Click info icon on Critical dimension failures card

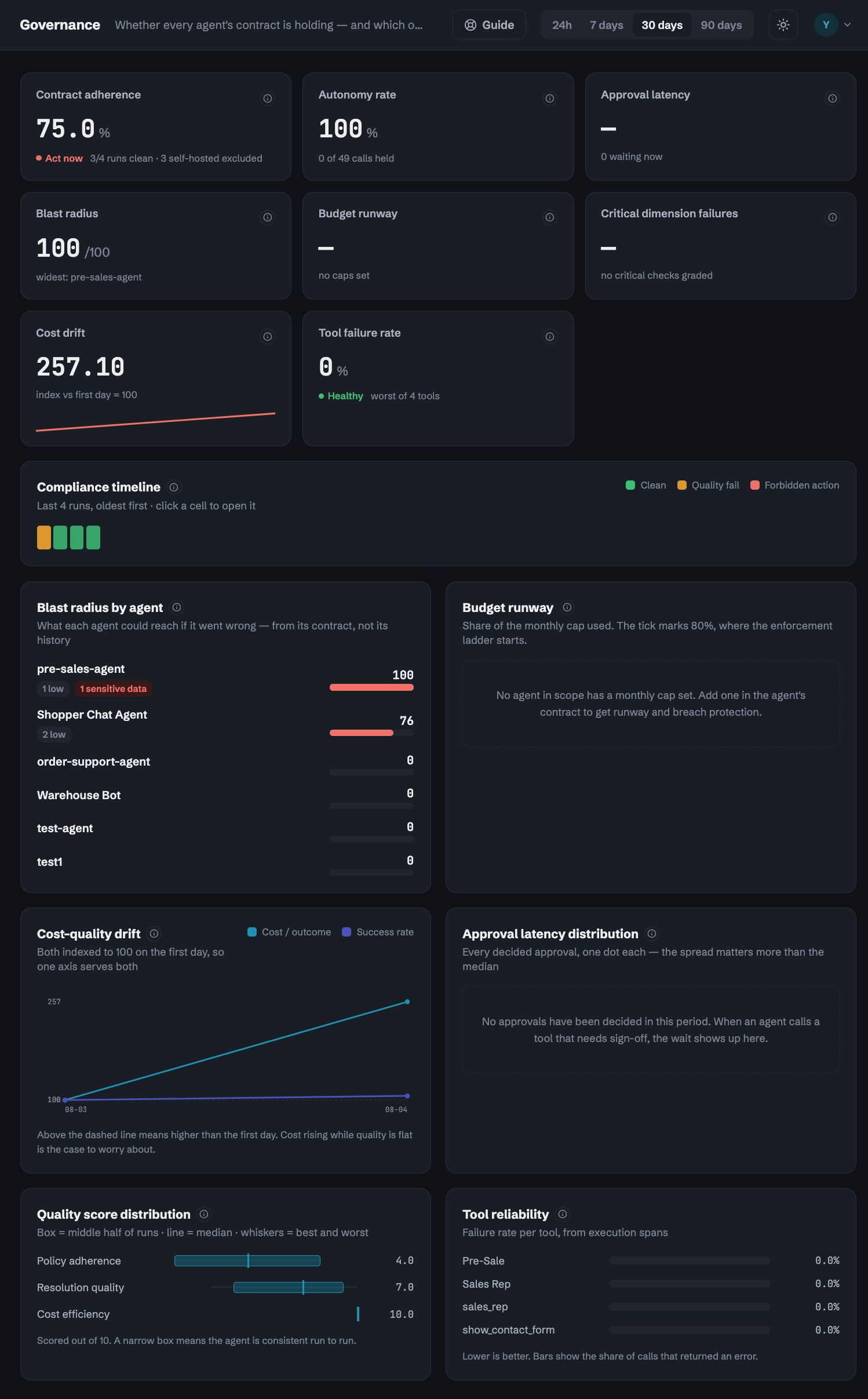(833, 217)
